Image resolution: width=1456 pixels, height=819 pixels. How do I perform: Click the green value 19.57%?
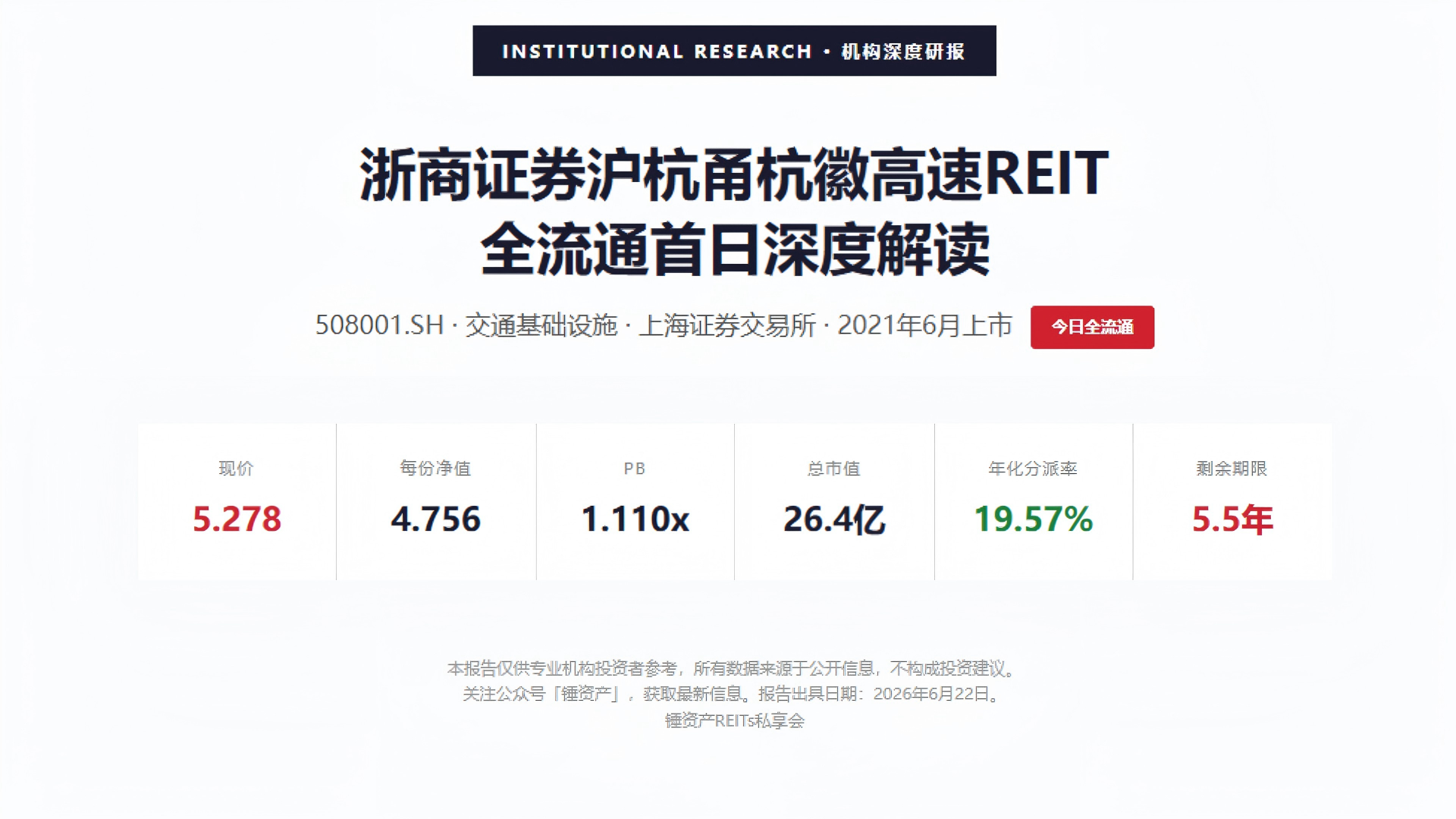[1033, 519]
